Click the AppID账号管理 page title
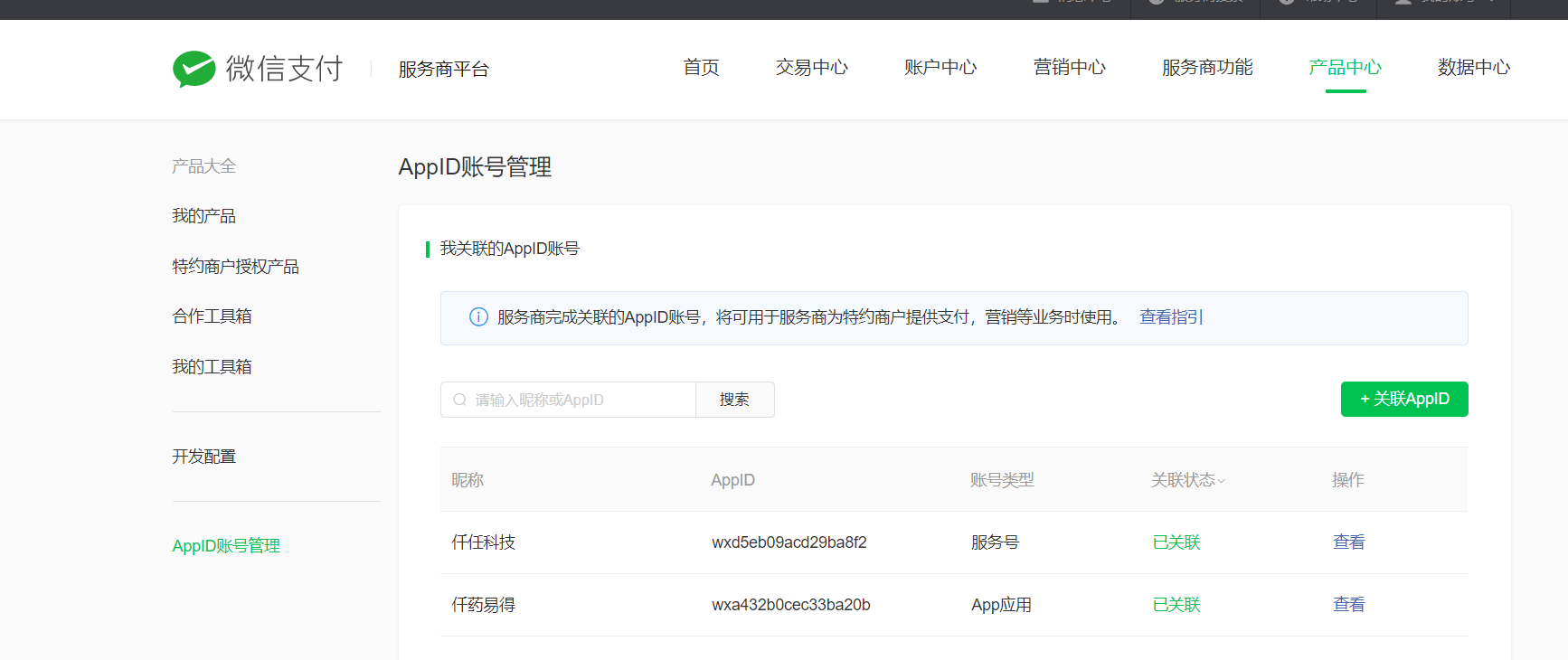 475,167
